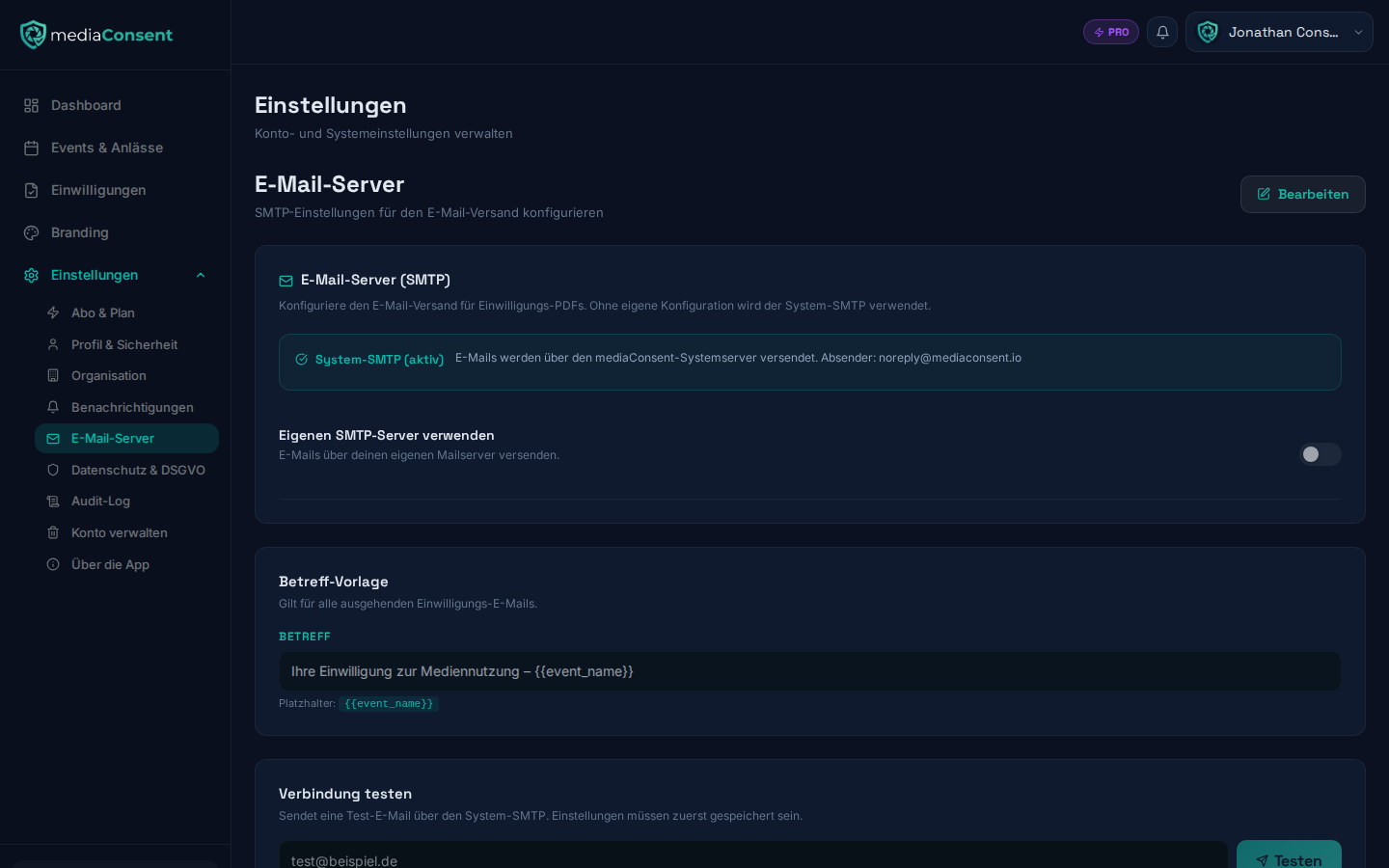Click the System-SMTP active checkmark icon

(x=302, y=359)
